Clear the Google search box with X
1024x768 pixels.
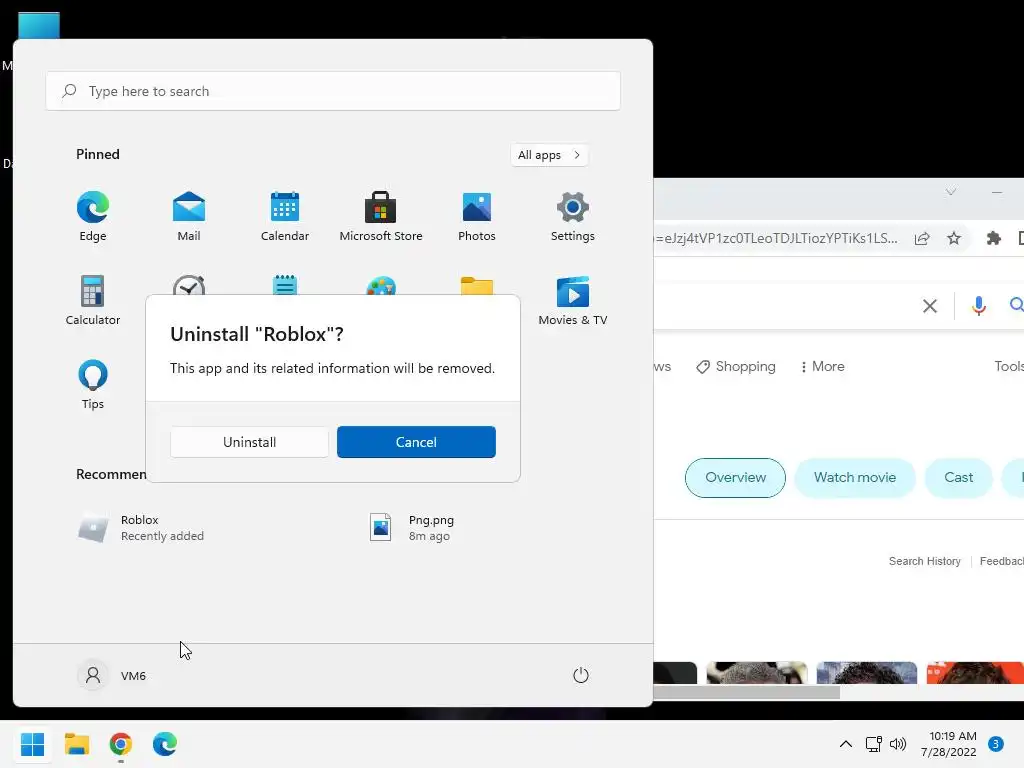(930, 306)
